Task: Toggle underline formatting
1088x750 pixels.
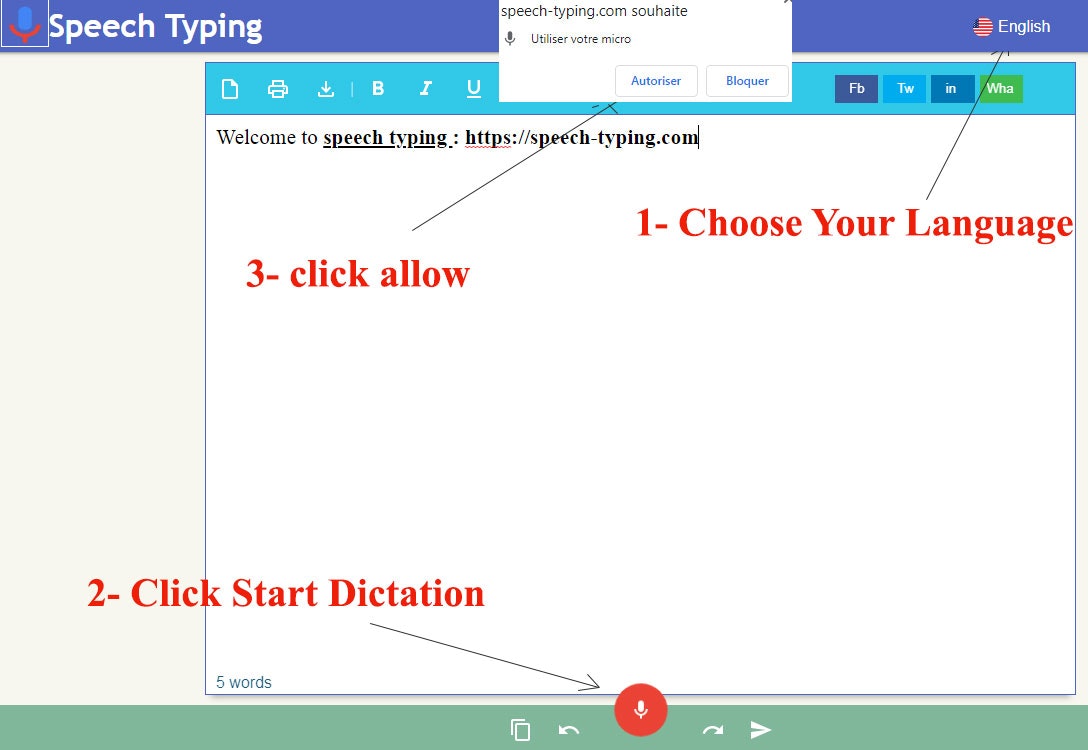Action: click(x=474, y=88)
